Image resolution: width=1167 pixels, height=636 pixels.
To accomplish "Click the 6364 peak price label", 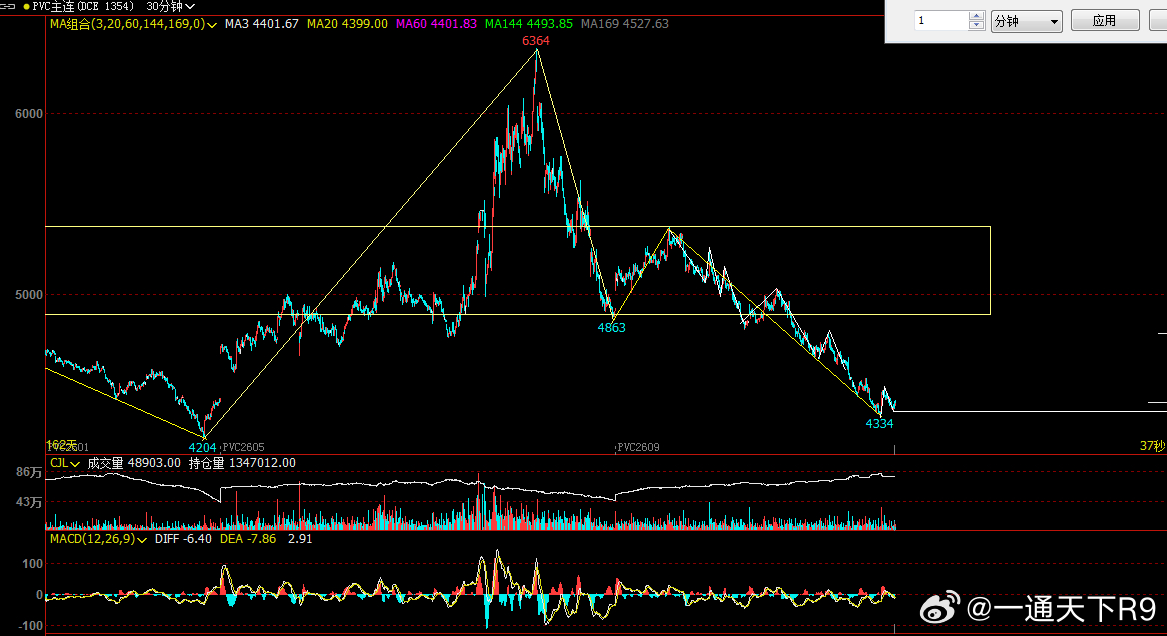I will [536, 41].
